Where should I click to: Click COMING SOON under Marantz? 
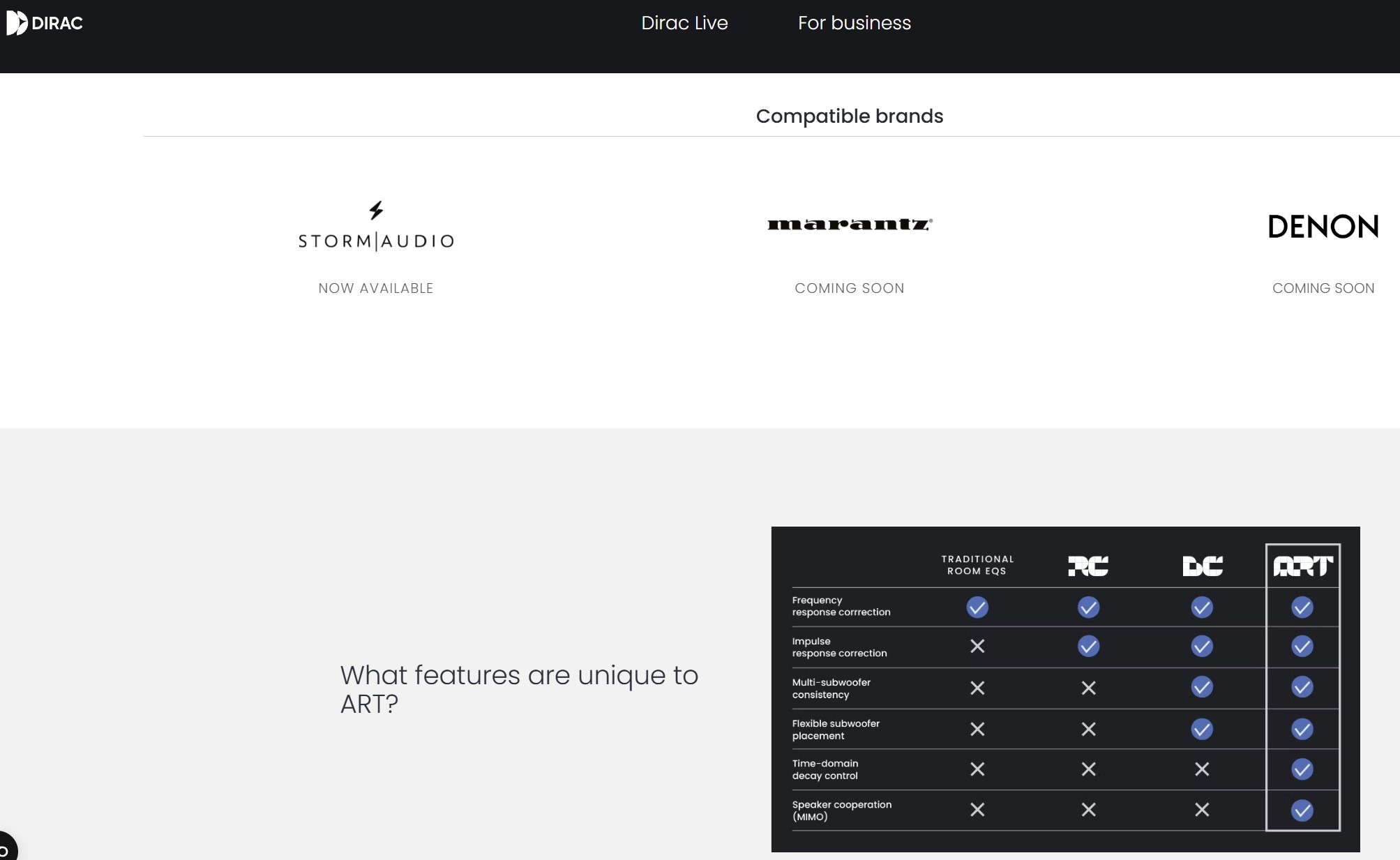849,288
